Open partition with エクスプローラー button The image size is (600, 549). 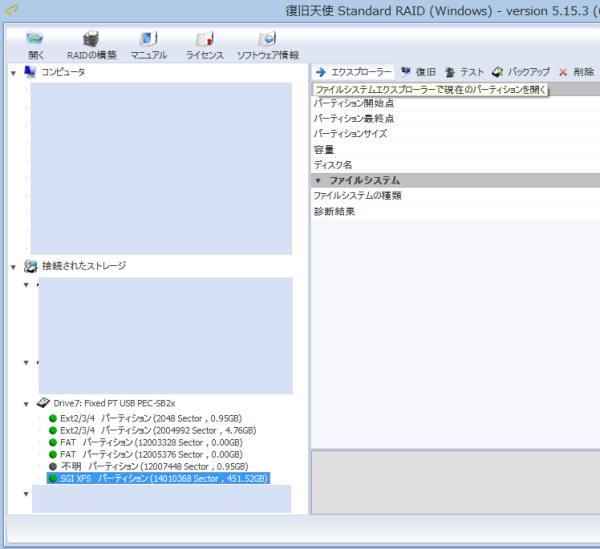pyautogui.click(x=353, y=72)
